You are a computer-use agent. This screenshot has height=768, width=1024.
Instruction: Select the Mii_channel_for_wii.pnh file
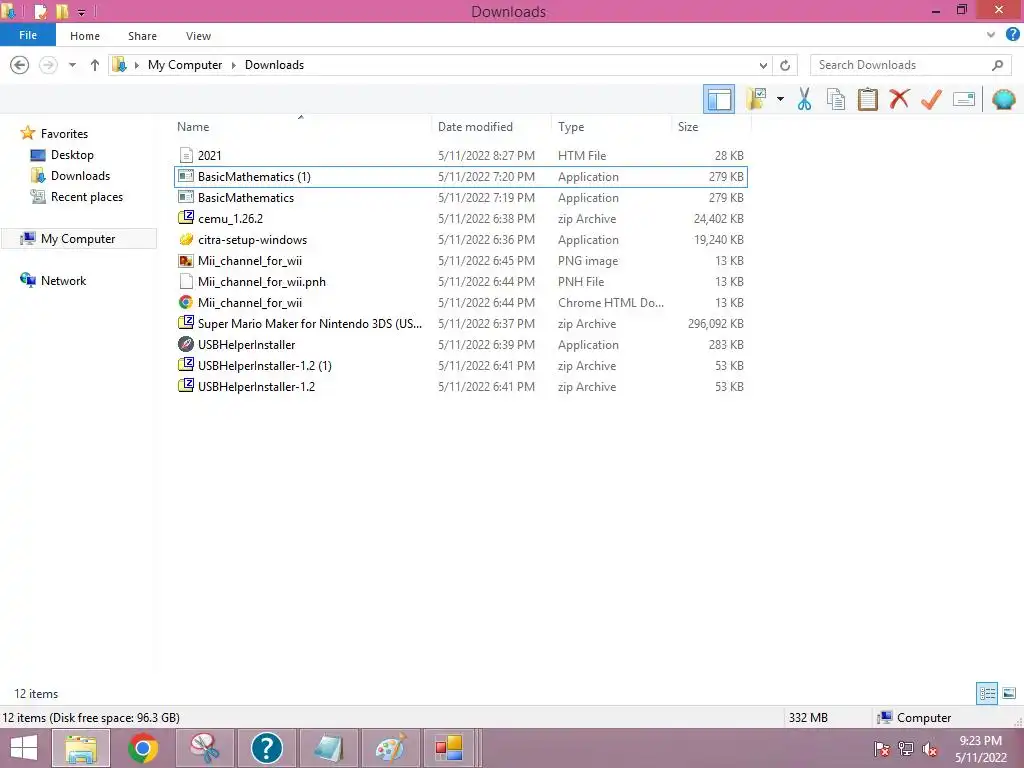coord(461,281)
